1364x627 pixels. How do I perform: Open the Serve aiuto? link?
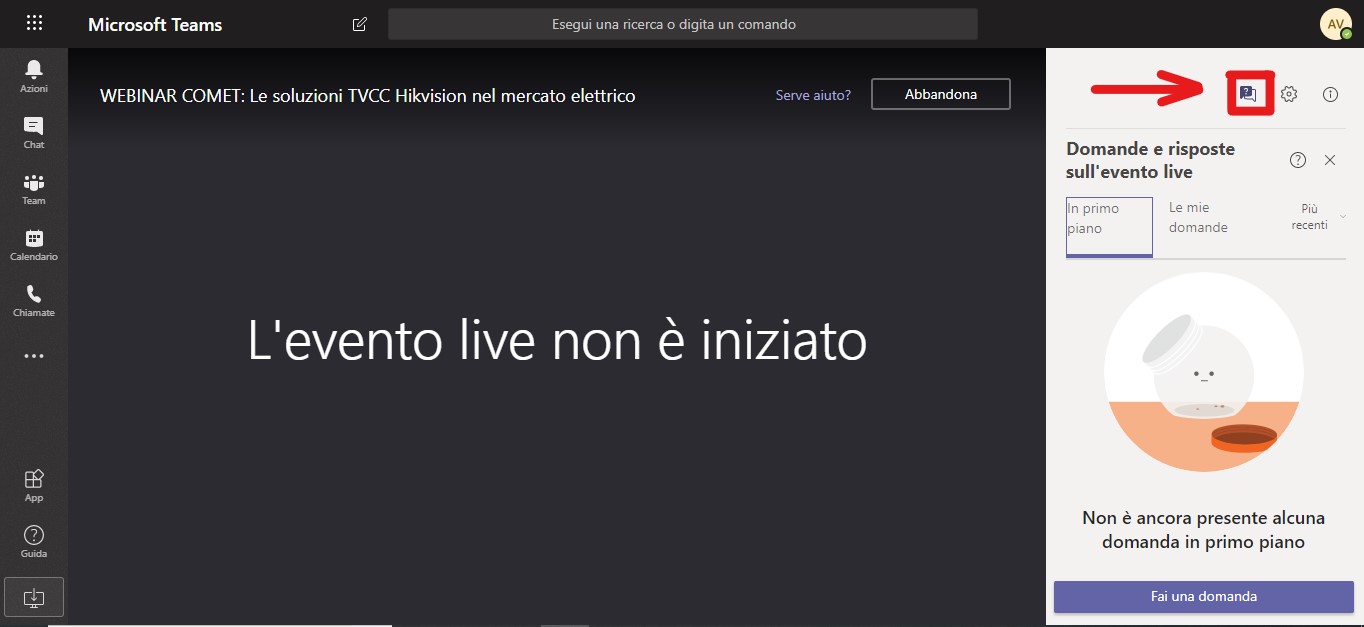[x=813, y=95]
